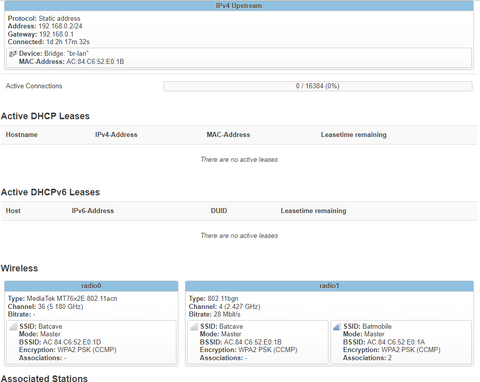Click the SSID Batmobile text

coord(367,326)
